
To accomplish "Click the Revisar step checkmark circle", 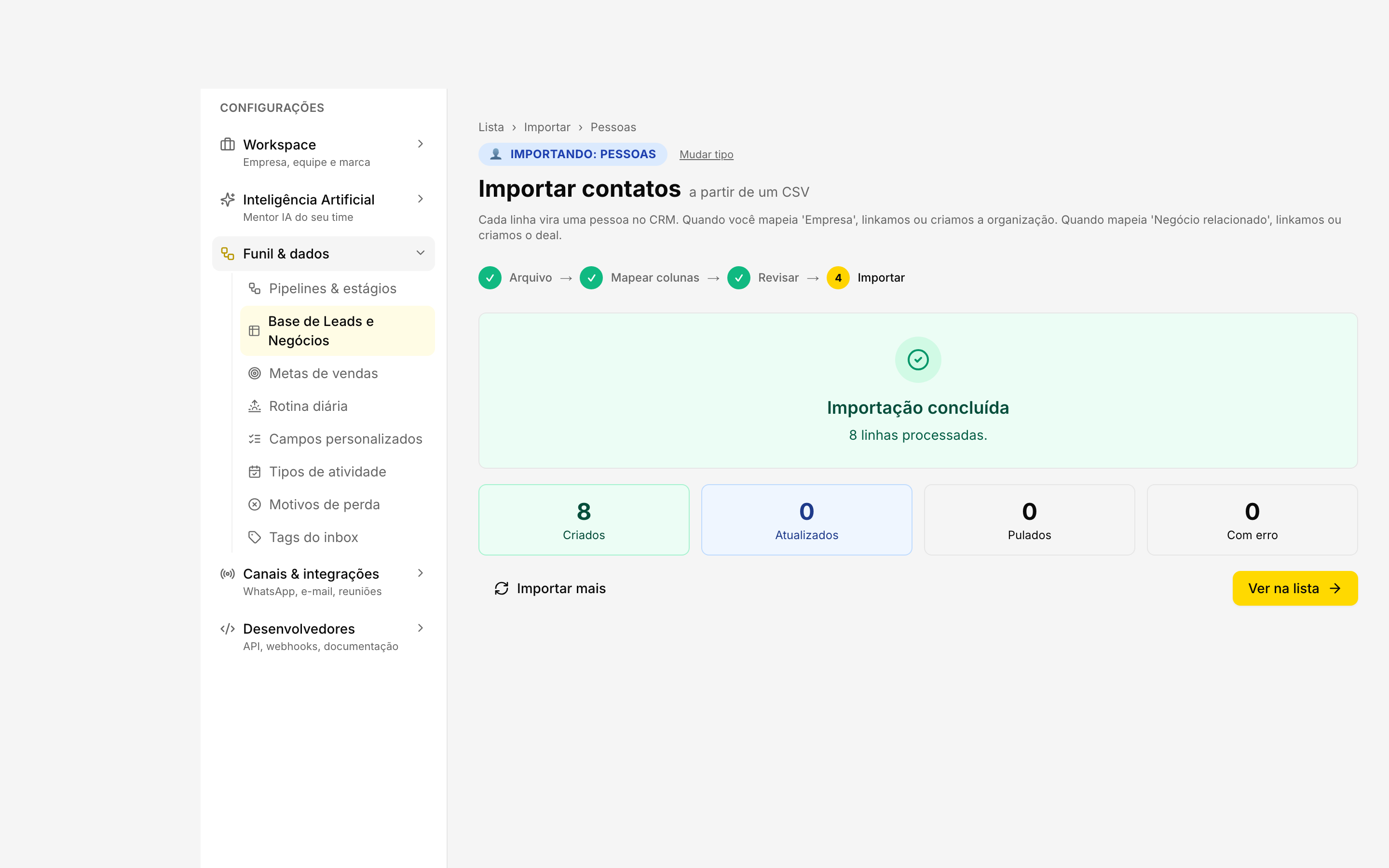I will tap(739, 278).
